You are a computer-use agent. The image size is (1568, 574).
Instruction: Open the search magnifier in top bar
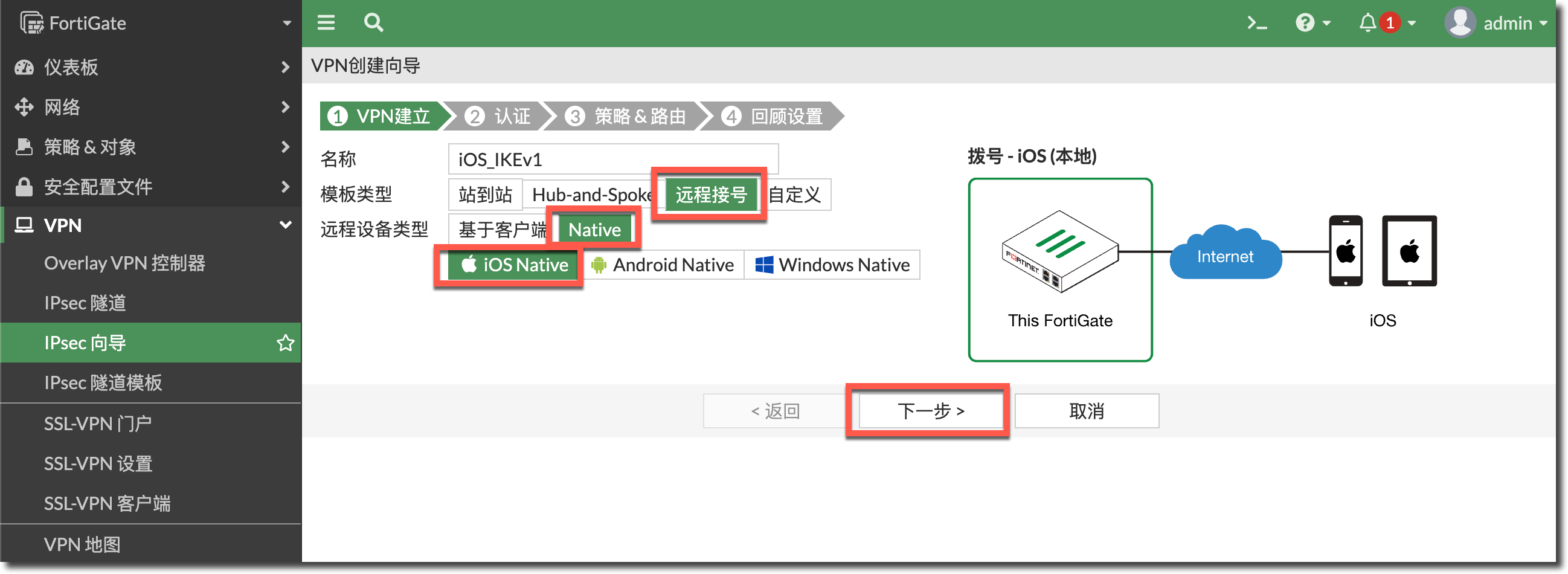point(373,23)
